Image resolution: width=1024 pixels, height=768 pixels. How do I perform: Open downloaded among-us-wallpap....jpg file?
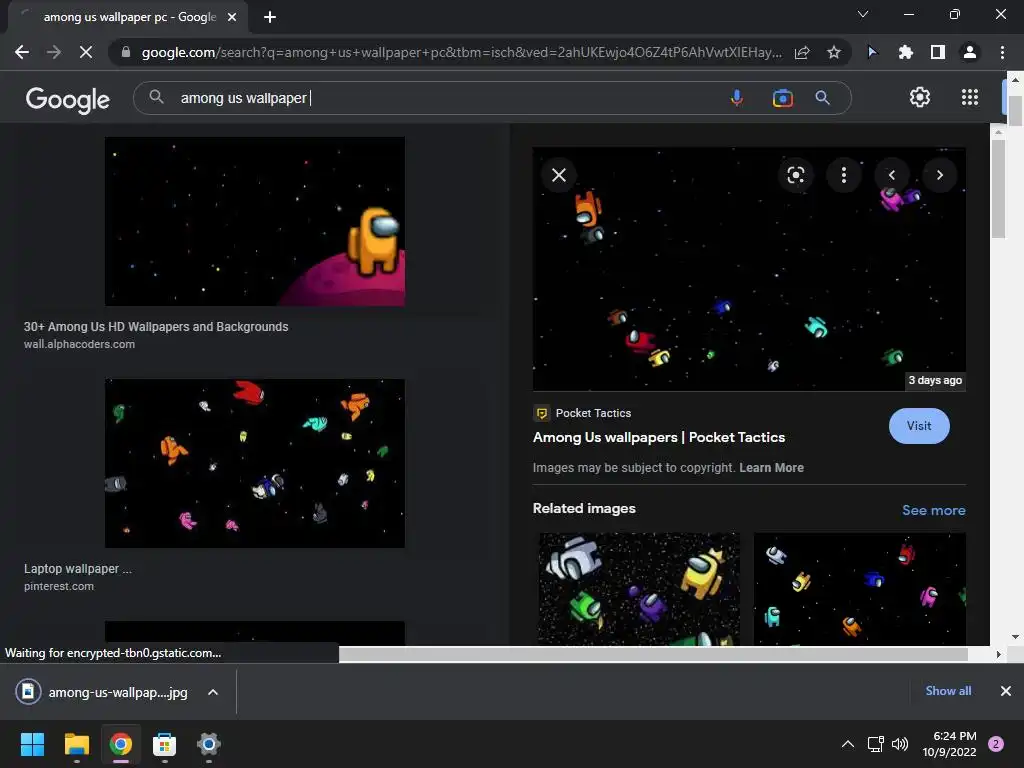(x=104, y=692)
